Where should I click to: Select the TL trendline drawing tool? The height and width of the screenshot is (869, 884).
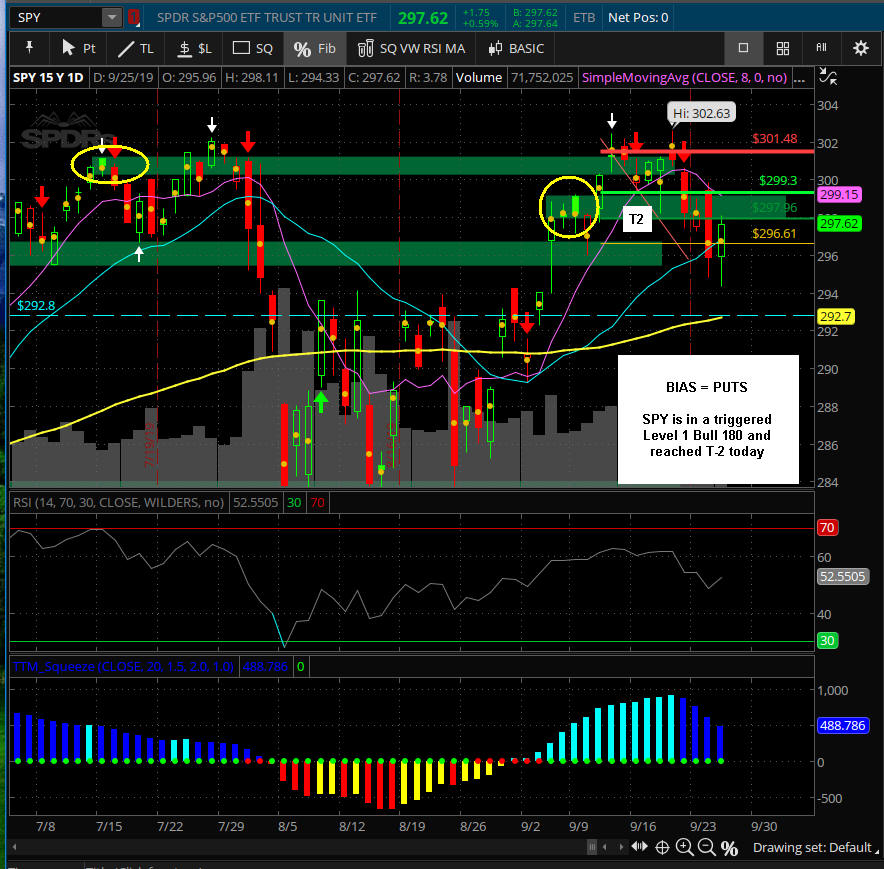[x=135, y=48]
